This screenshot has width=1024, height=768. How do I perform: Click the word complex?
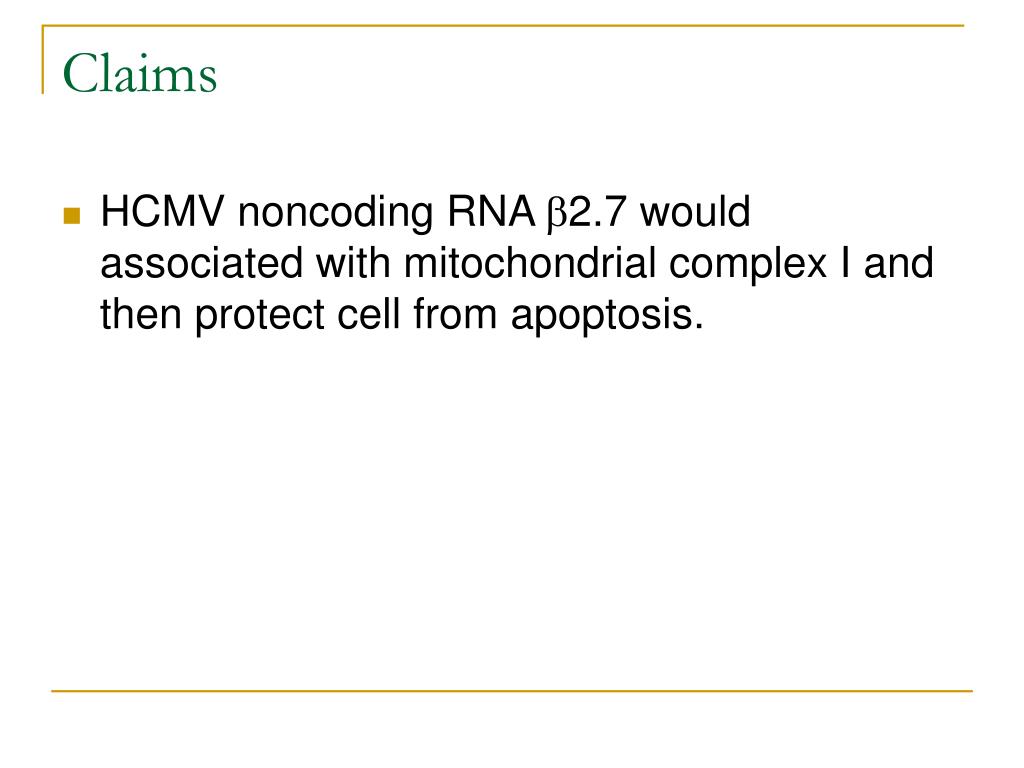(748, 264)
